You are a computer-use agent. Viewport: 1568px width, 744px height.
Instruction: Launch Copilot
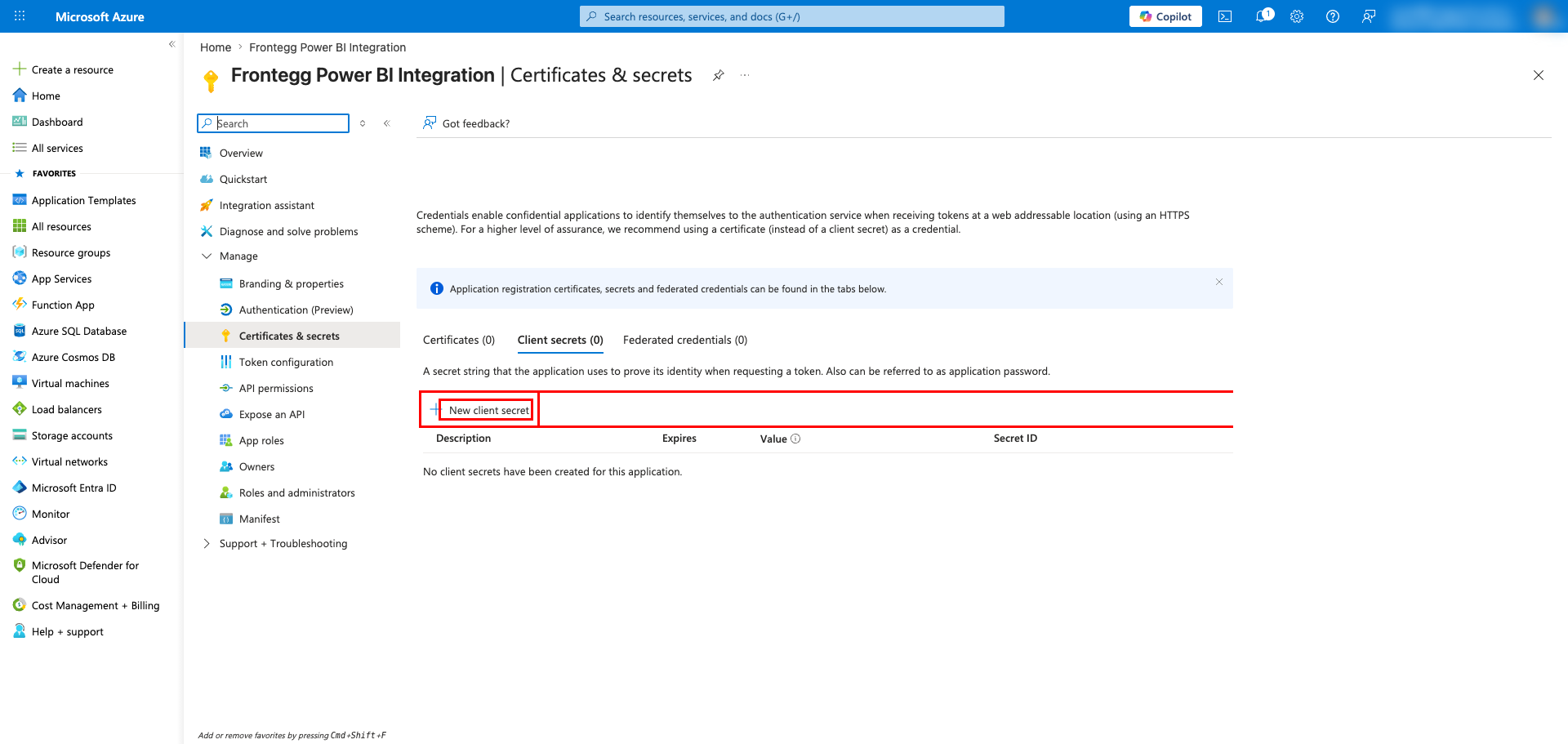click(1165, 16)
